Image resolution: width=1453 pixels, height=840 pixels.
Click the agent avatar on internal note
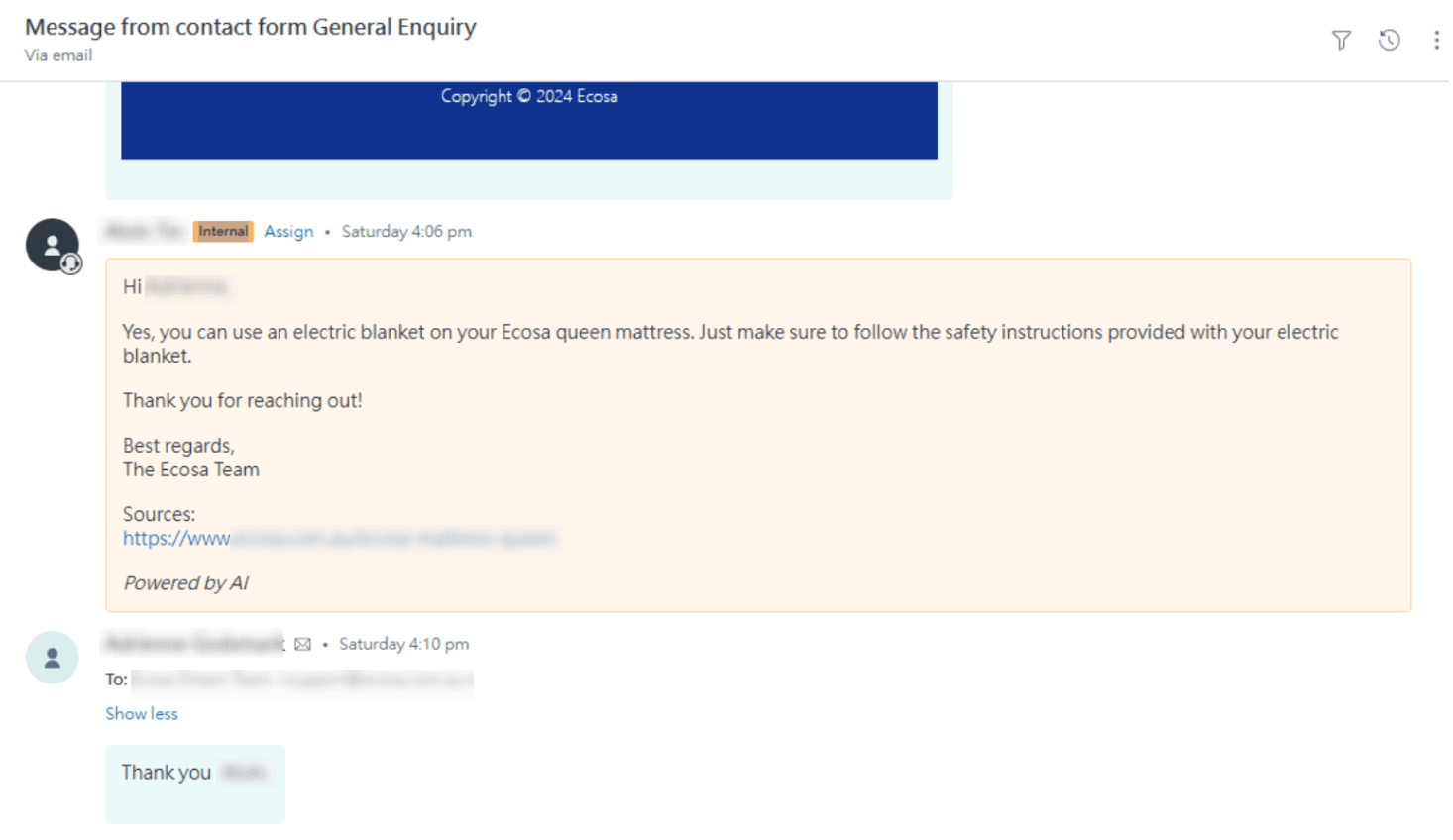point(53,246)
